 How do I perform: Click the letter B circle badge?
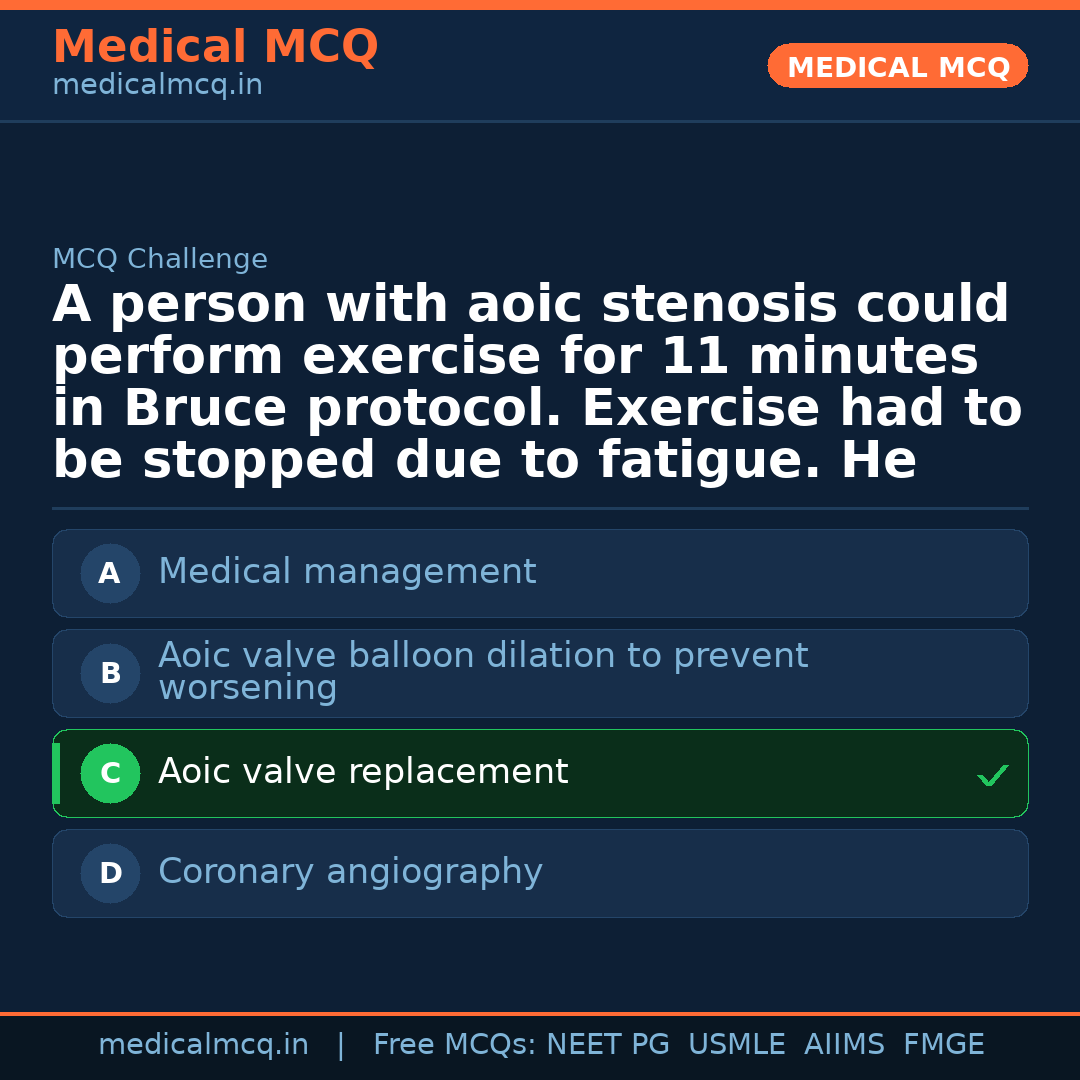[110, 674]
